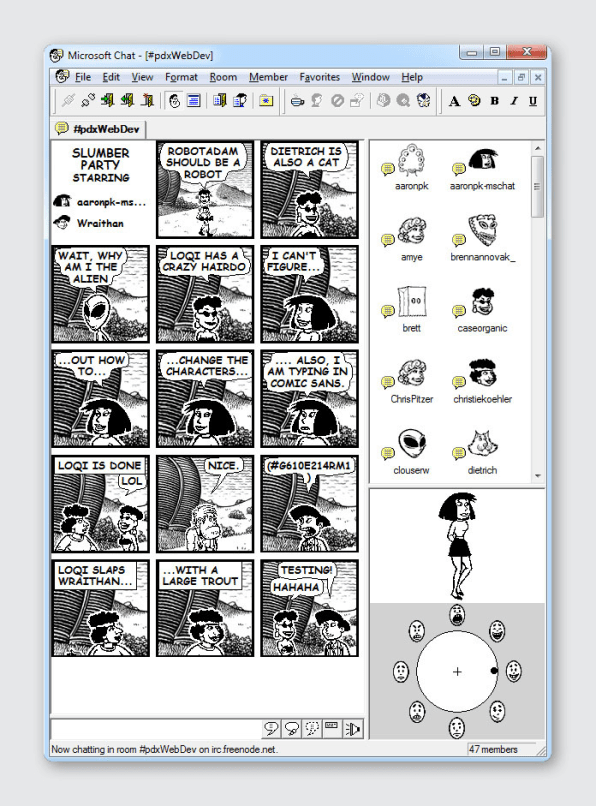Click the Think thought balloon button
The width and height of the screenshot is (596, 806).
point(292,728)
